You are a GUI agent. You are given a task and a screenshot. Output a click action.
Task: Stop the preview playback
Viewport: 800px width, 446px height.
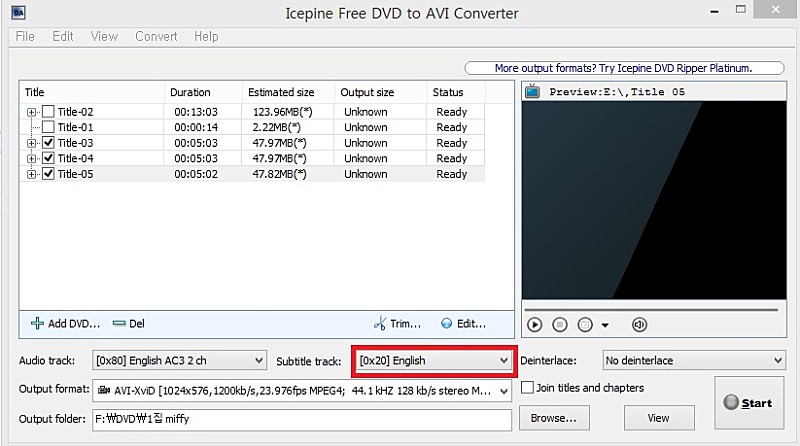coord(560,325)
